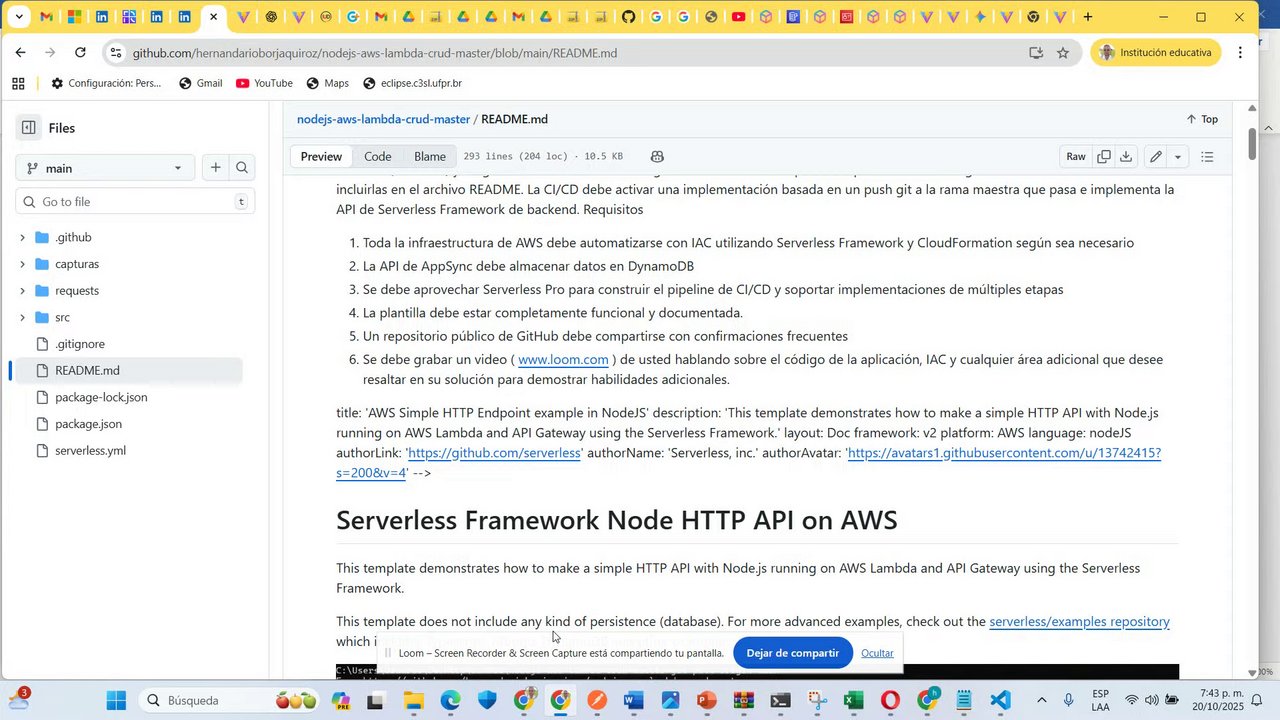Open the YouTube bookmark

coord(264,84)
